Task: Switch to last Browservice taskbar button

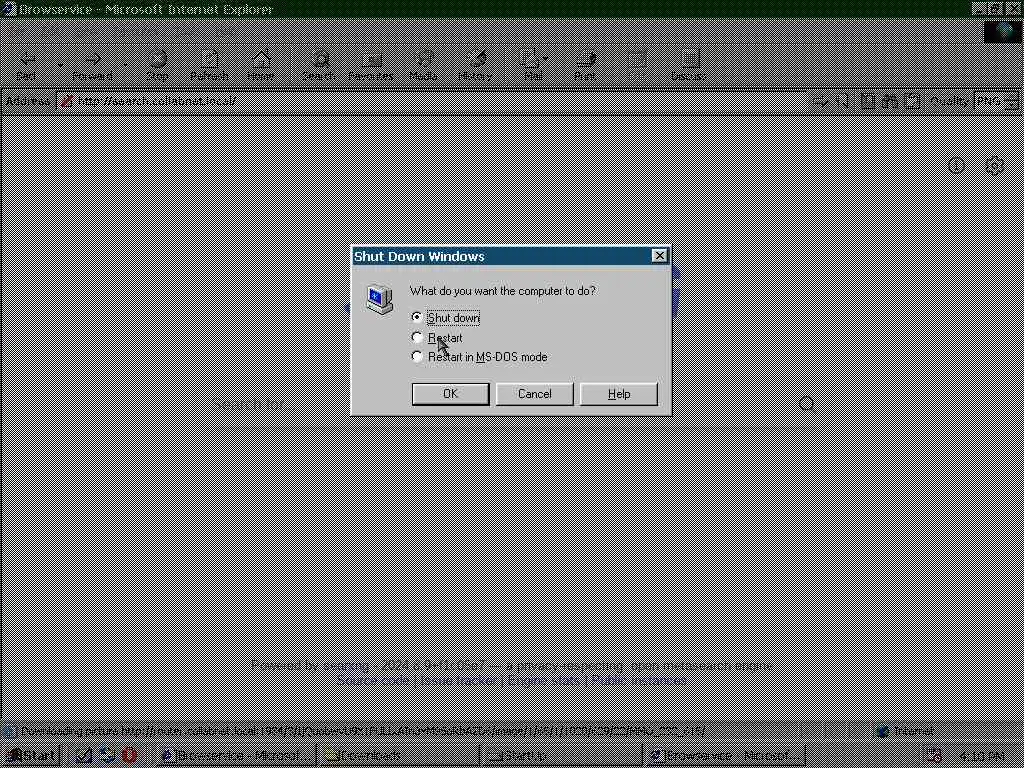Action: click(725, 756)
